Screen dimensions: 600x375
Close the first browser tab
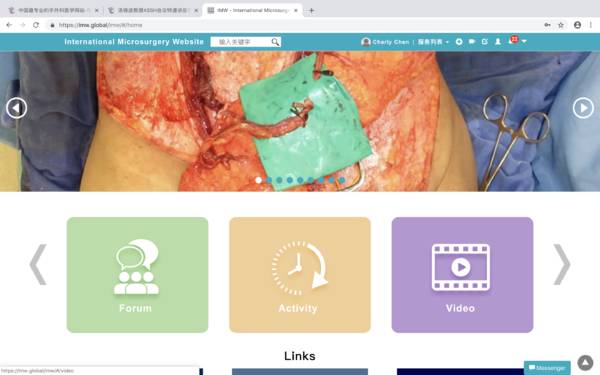click(96, 10)
